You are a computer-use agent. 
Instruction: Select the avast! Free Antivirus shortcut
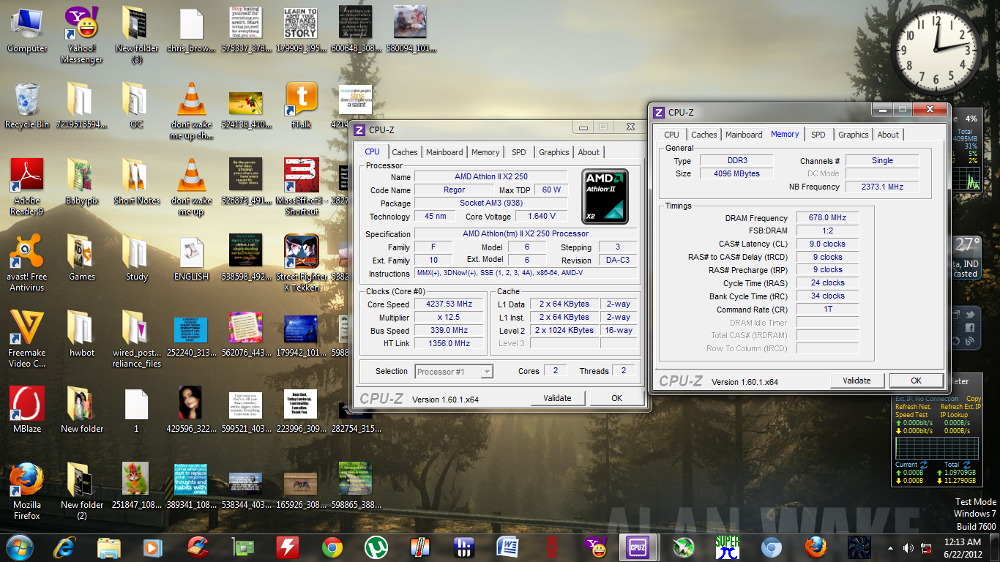click(27, 263)
